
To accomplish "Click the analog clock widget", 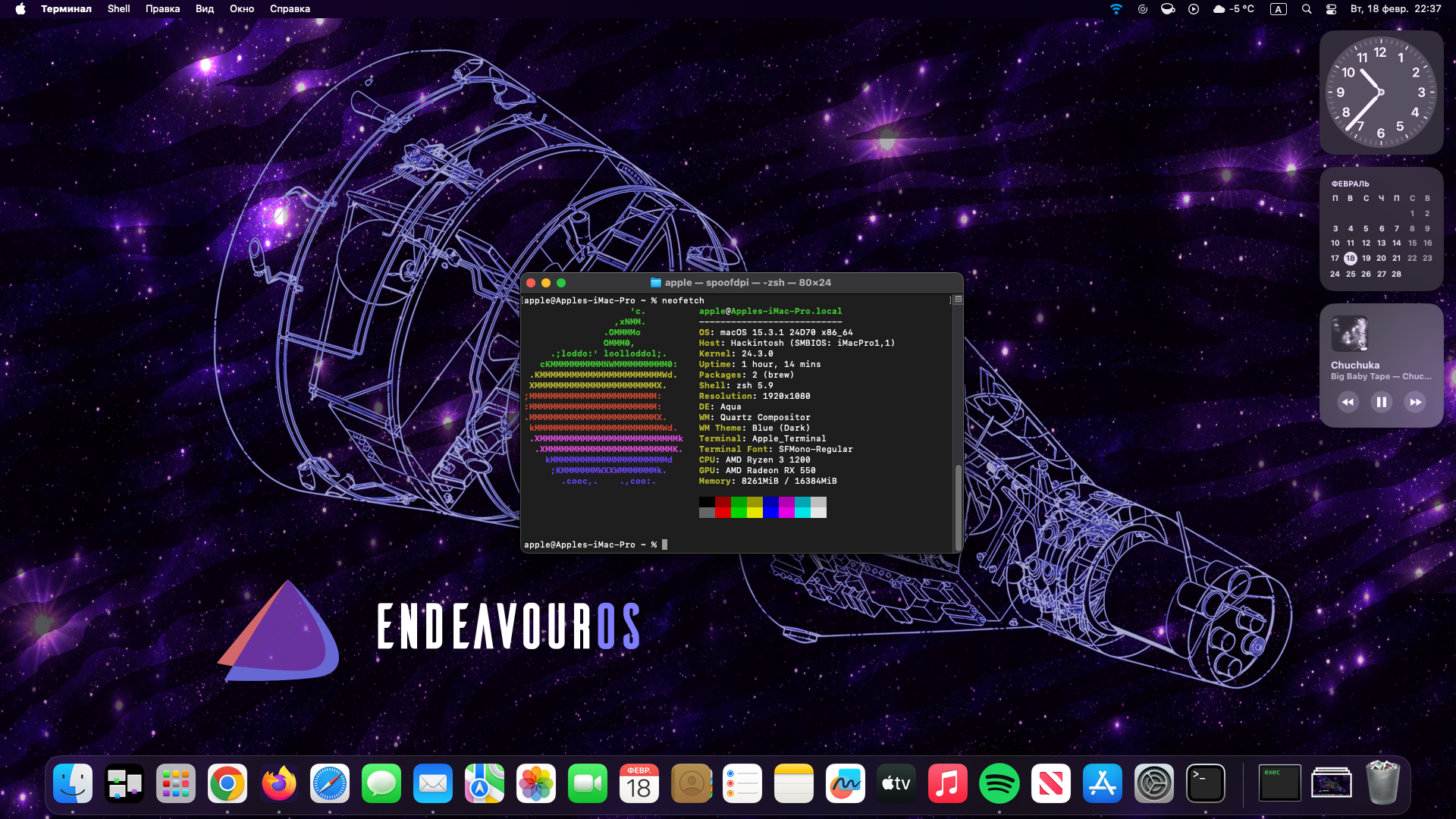I will click(x=1381, y=92).
